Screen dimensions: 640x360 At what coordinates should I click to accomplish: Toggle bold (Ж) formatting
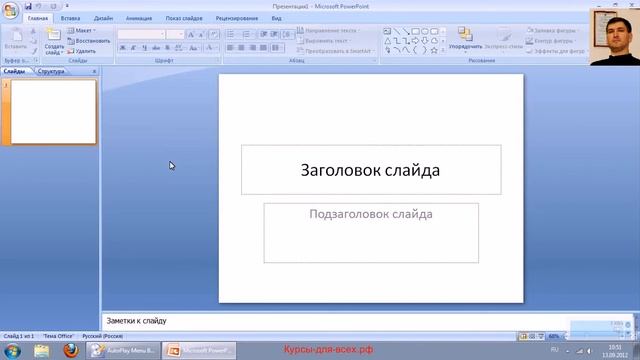[x=122, y=48]
